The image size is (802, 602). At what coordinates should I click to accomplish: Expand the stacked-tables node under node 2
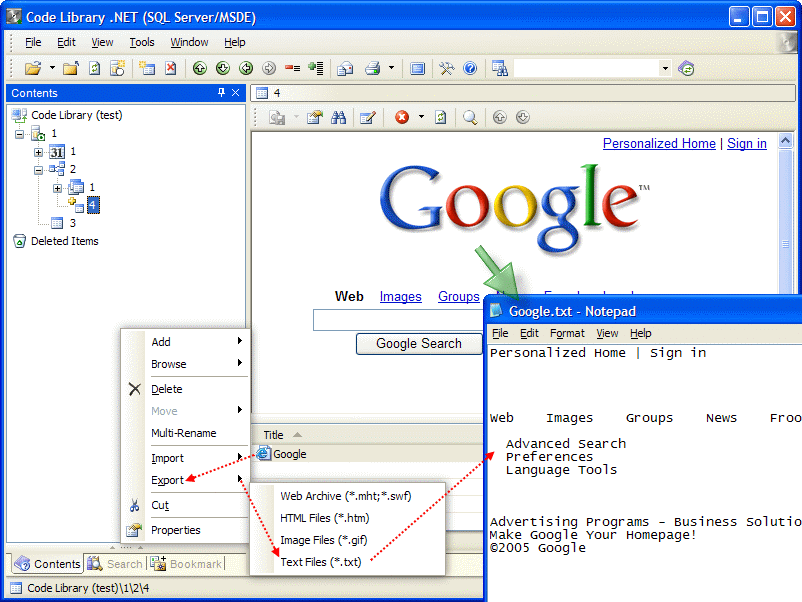point(57,188)
